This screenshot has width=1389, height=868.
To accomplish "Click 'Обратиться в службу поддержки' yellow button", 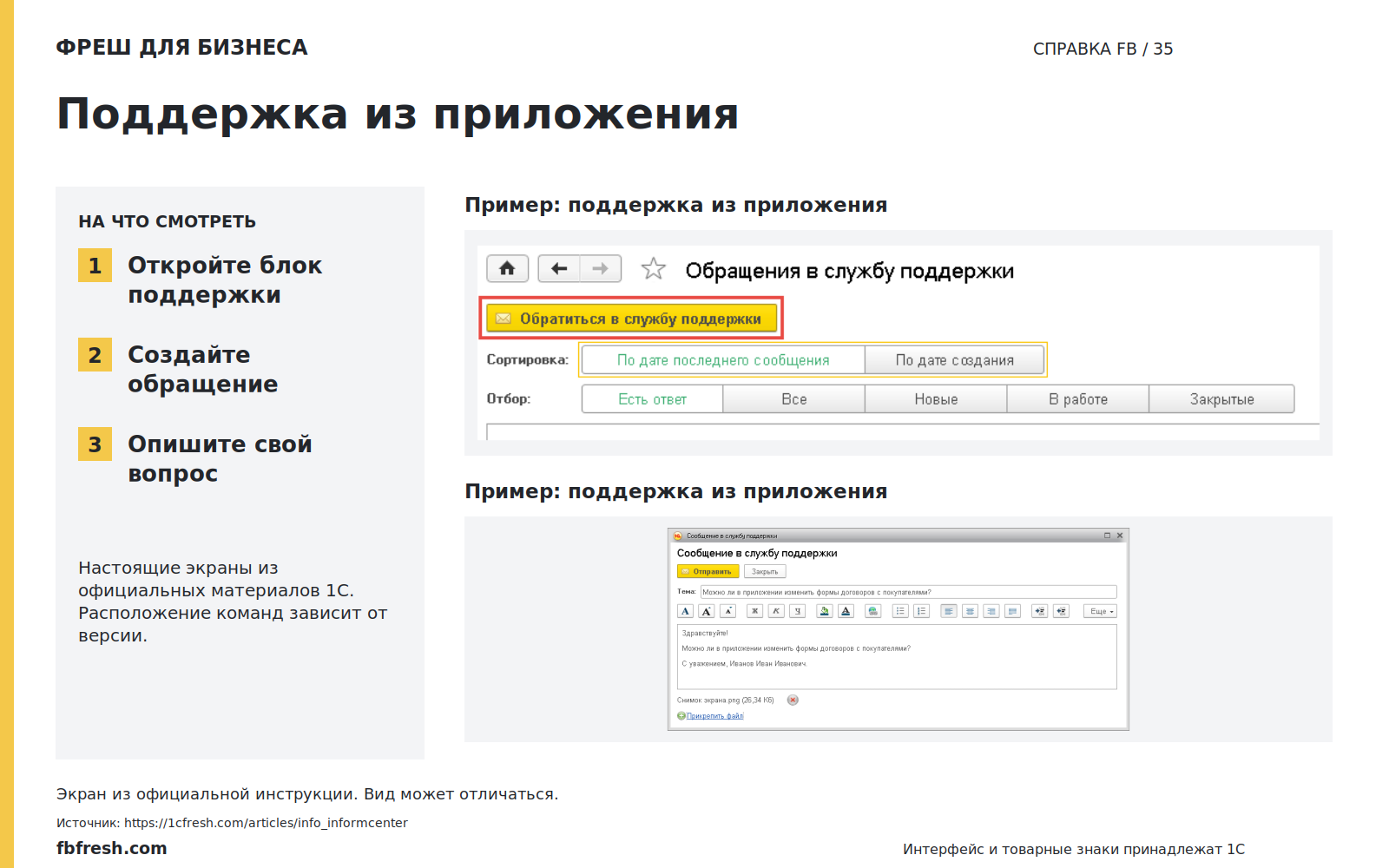I will pyautogui.click(x=631, y=319).
